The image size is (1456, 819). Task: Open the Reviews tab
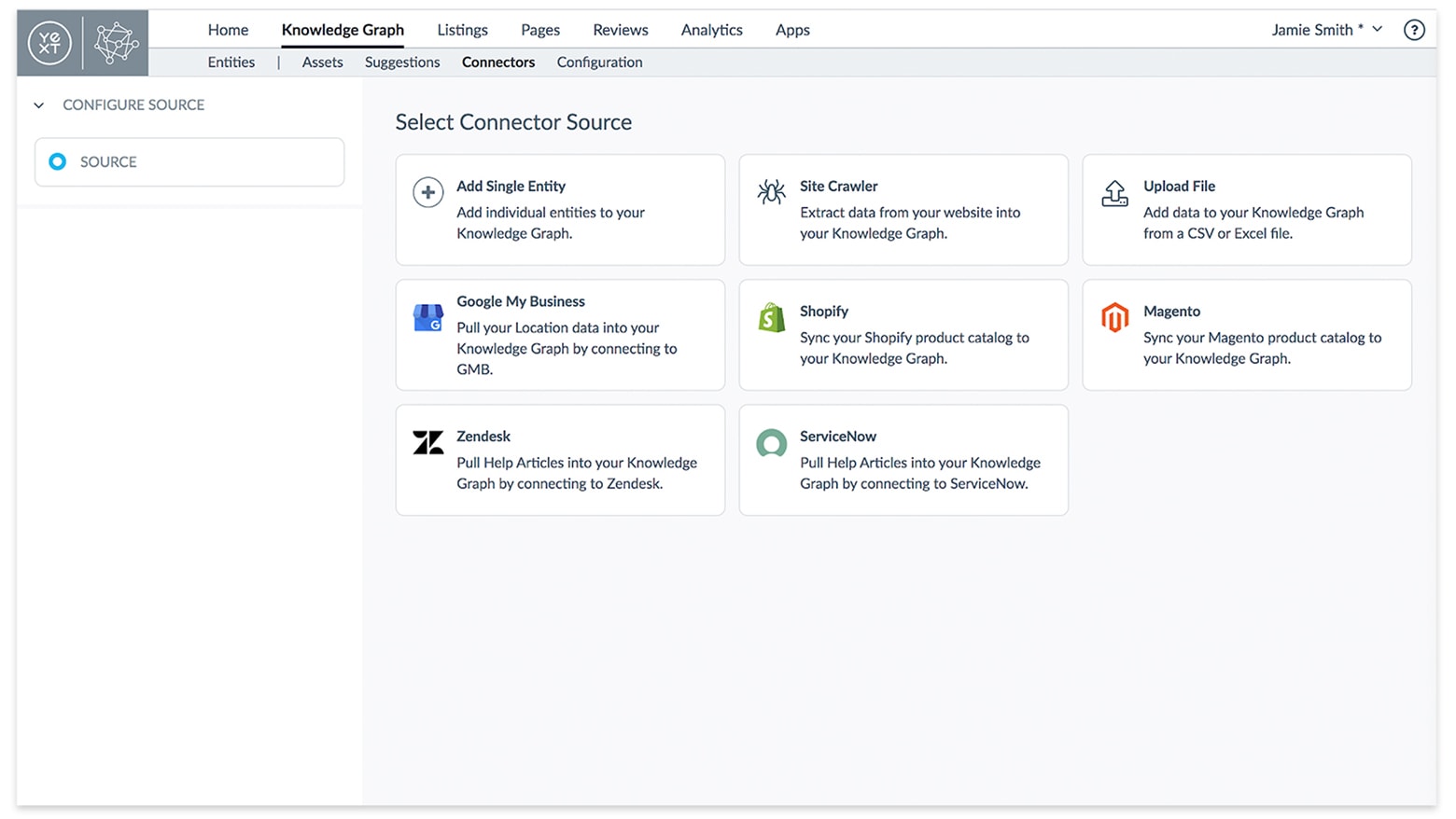click(621, 30)
